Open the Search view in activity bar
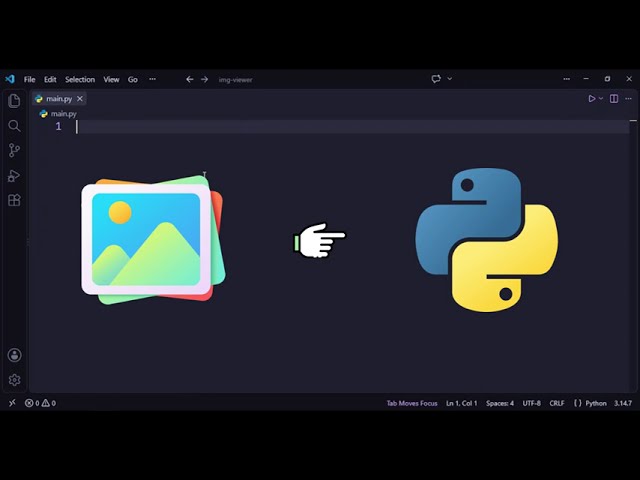 tap(14, 126)
